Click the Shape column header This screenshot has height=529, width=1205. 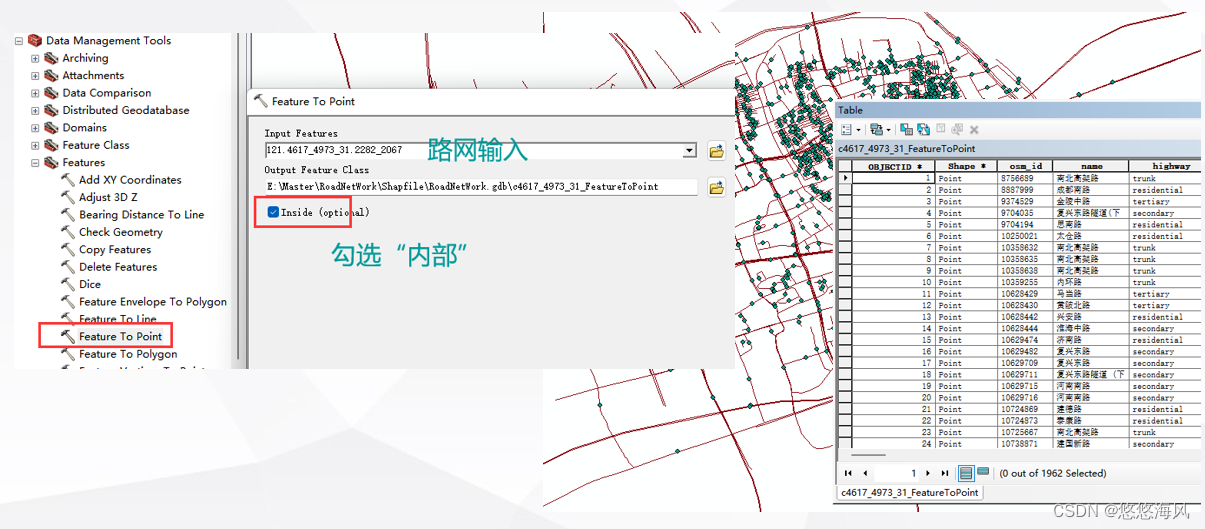coord(967,166)
